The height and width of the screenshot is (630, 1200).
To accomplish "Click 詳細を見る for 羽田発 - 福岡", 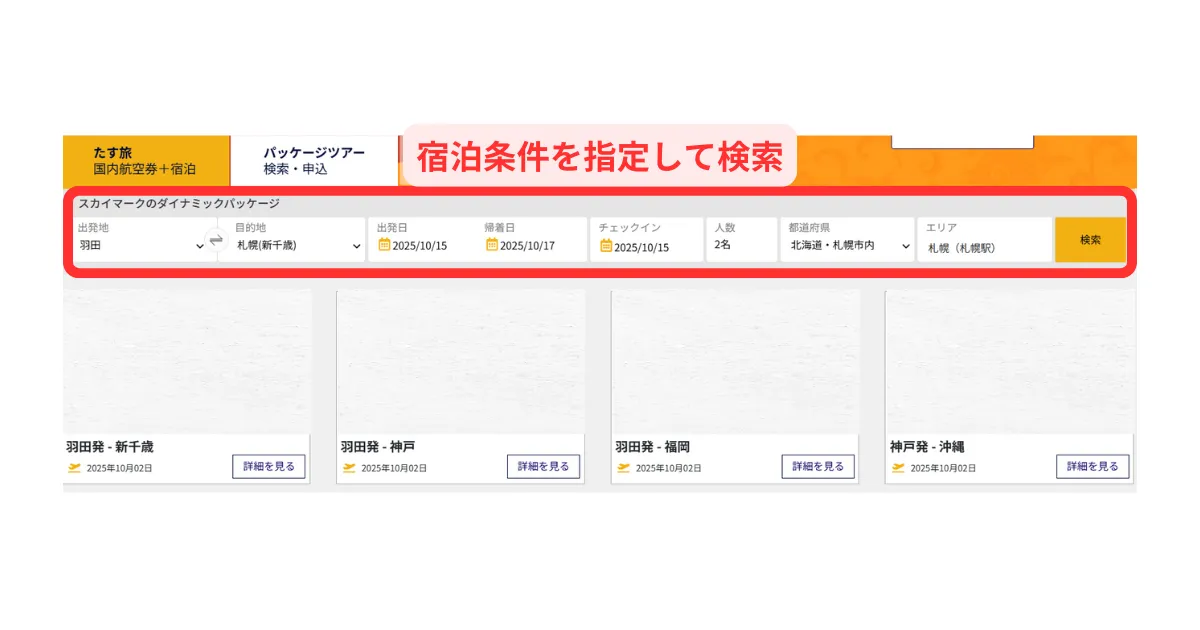I will 818,467.
